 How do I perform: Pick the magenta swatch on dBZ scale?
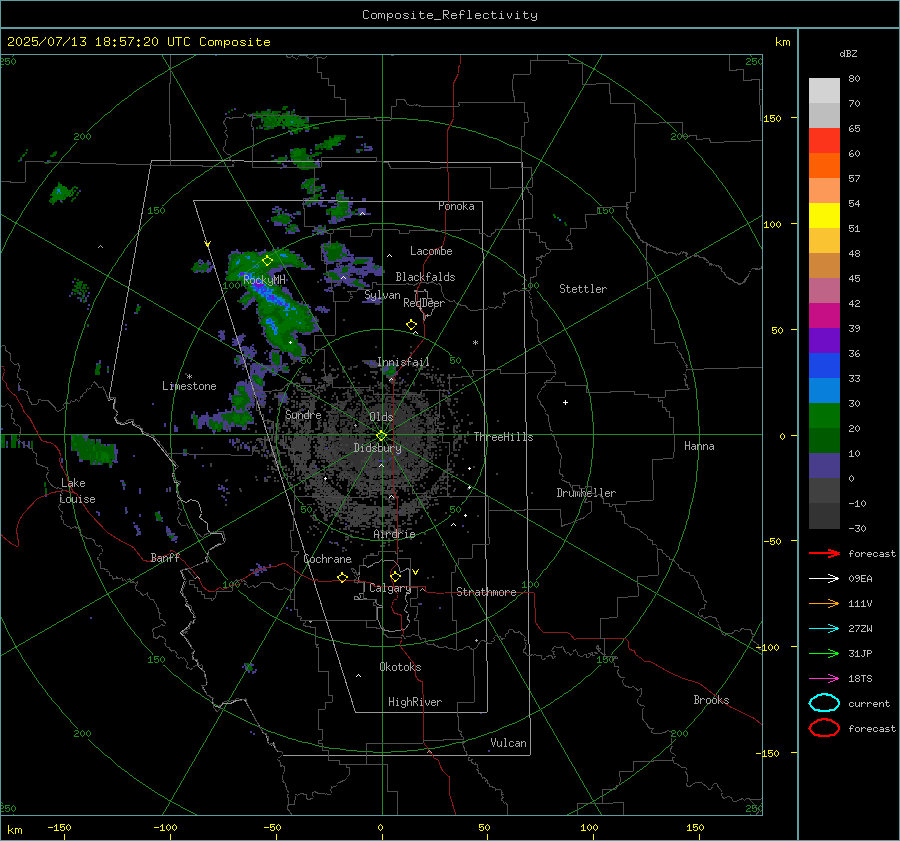[x=824, y=316]
